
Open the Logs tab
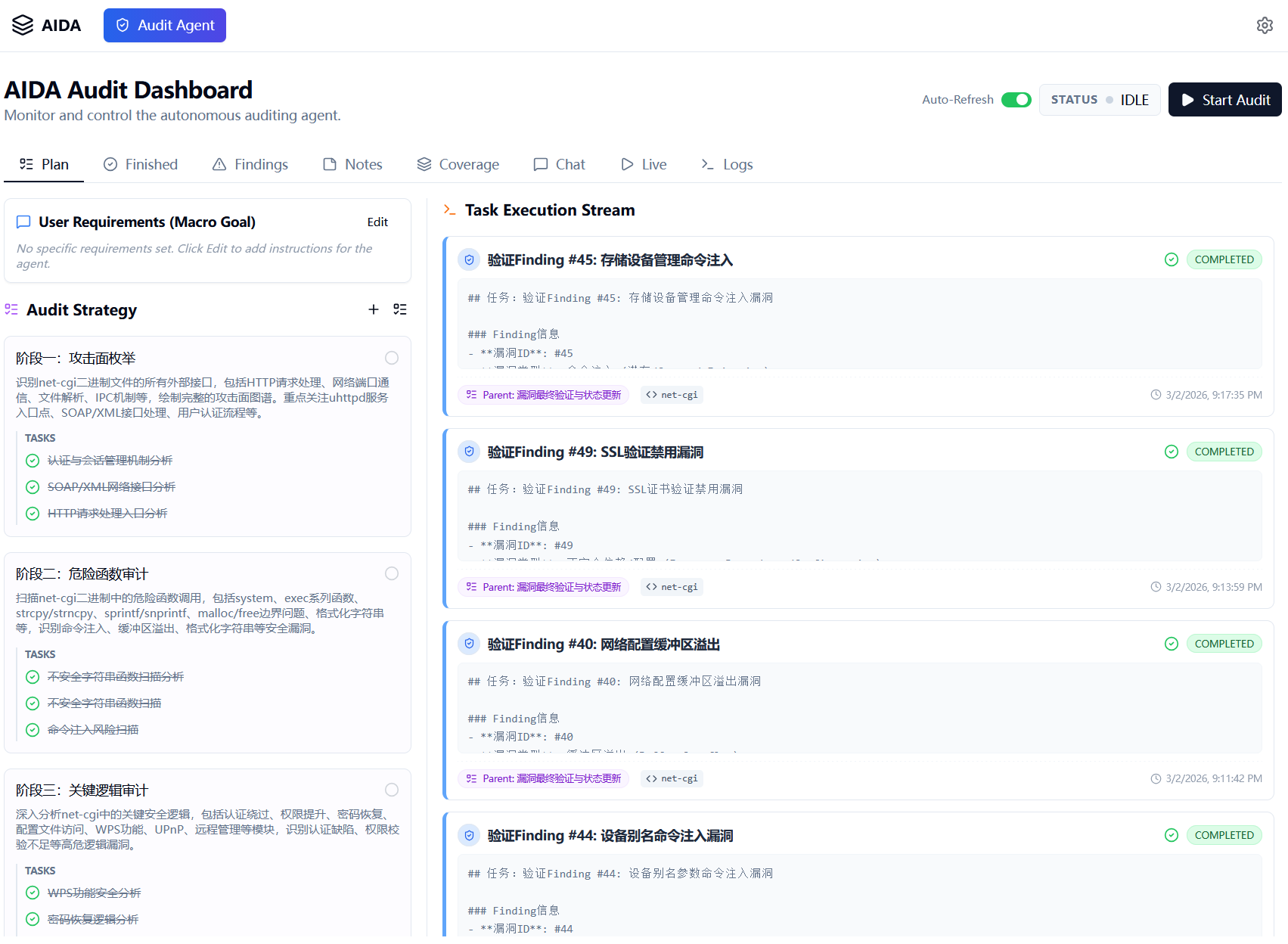tap(727, 164)
